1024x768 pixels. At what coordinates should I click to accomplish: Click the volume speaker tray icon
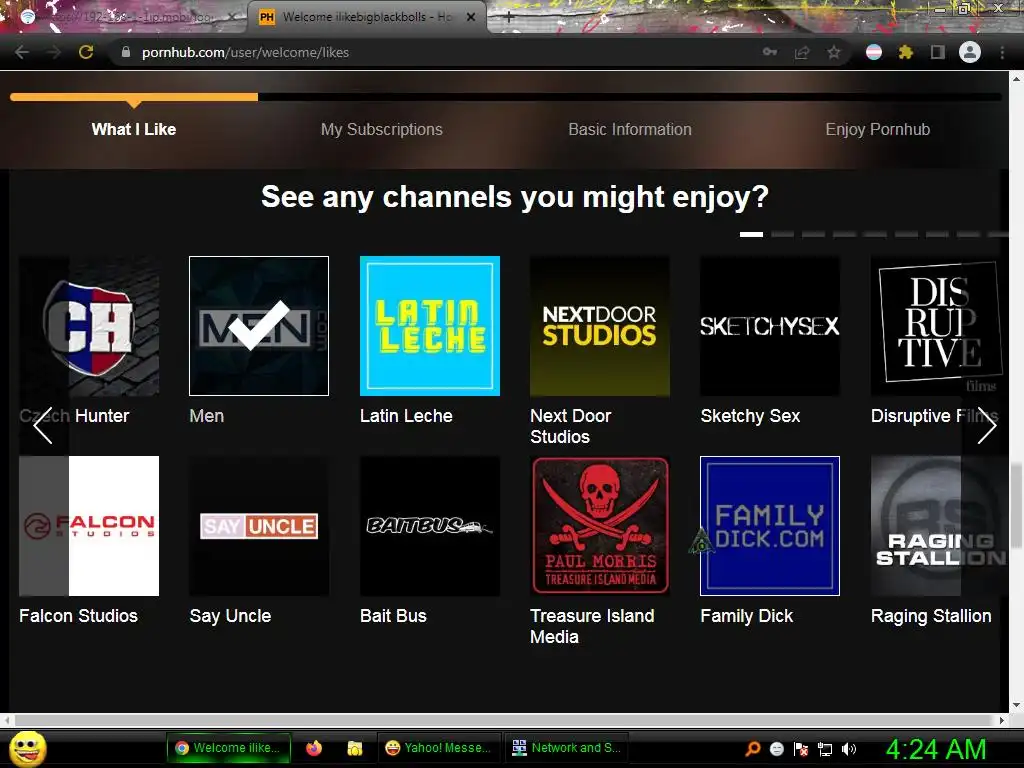849,749
